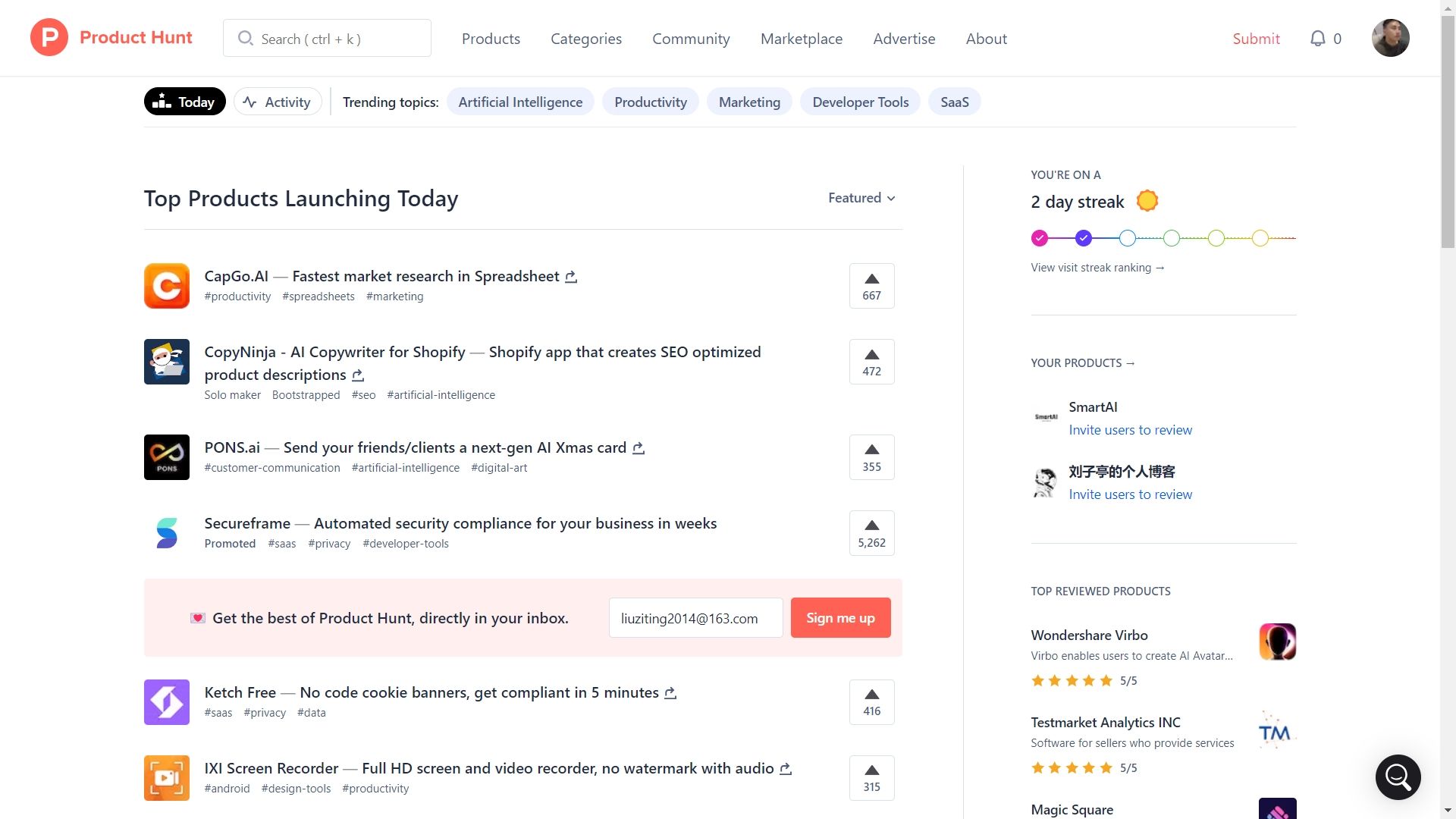The height and width of the screenshot is (819, 1456).
Task: View visit streak ranking link
Action: (1097, 268)
